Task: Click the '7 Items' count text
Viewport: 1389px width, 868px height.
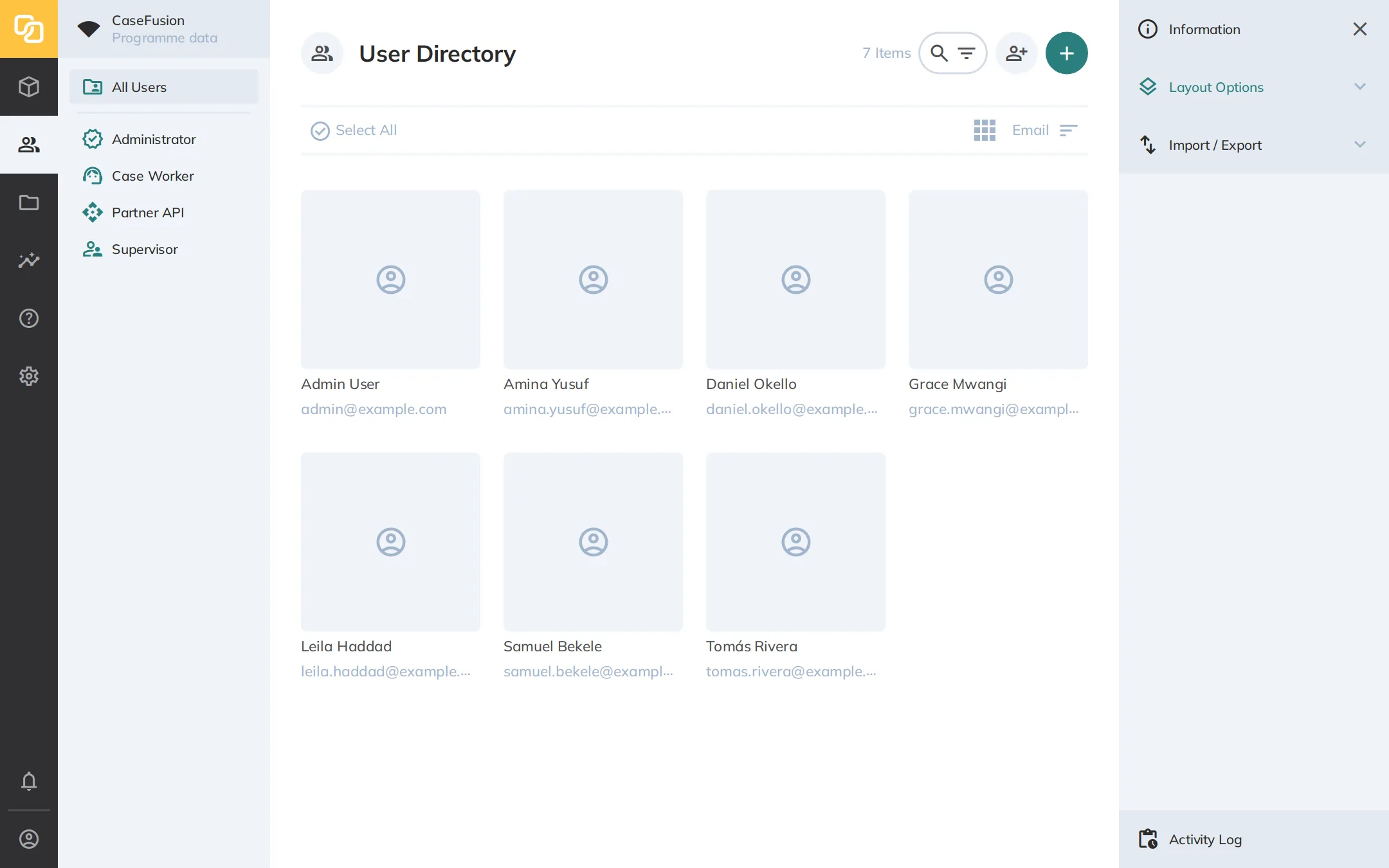Action: tap(887, 53)
